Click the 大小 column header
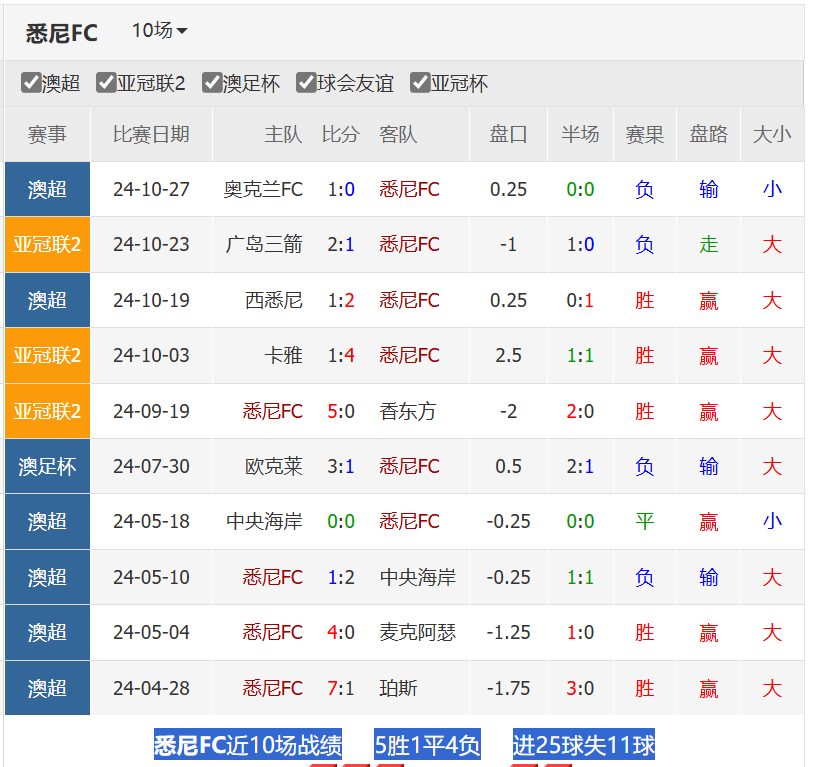The image size is (813, 767). (772, 135)
